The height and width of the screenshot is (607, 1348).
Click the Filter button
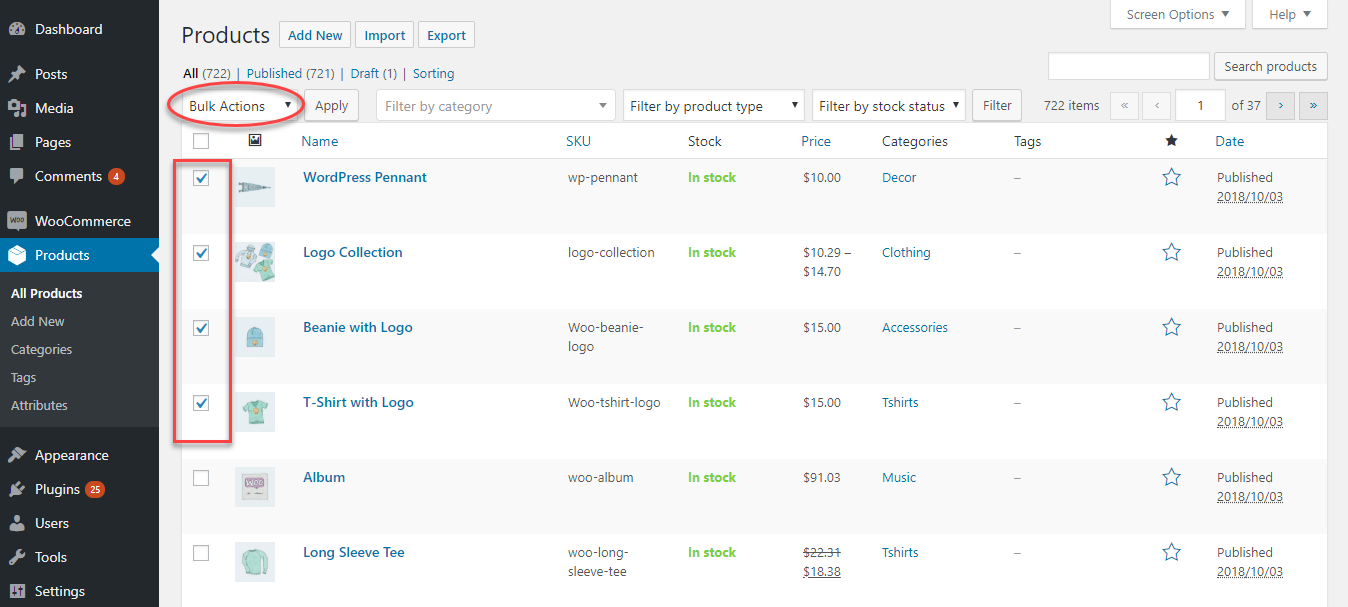[x=997, y=105]
